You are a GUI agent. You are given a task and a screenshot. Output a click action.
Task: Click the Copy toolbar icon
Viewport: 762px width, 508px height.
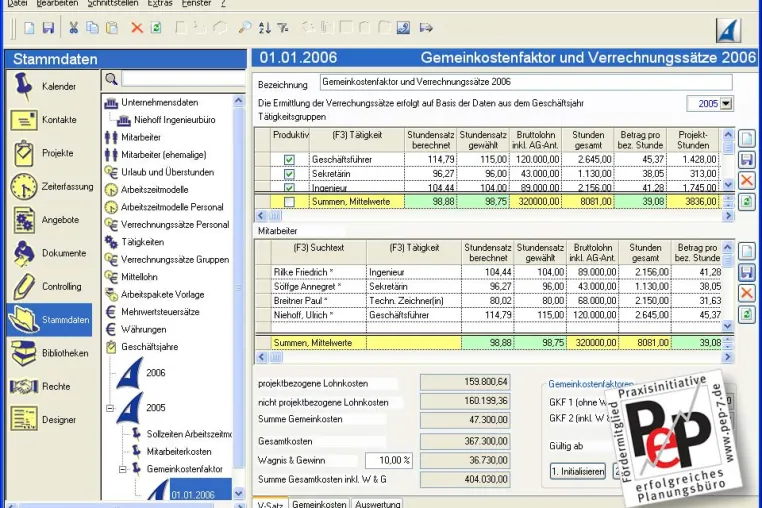coord(92,28)
